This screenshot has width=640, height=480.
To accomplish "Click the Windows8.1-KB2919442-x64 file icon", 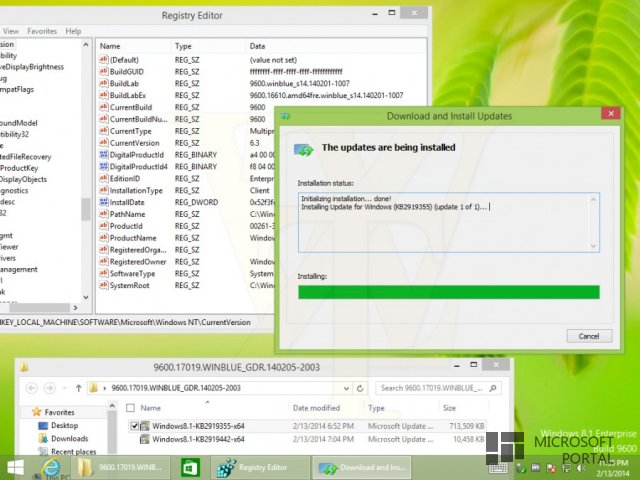I will pos(144,439).
